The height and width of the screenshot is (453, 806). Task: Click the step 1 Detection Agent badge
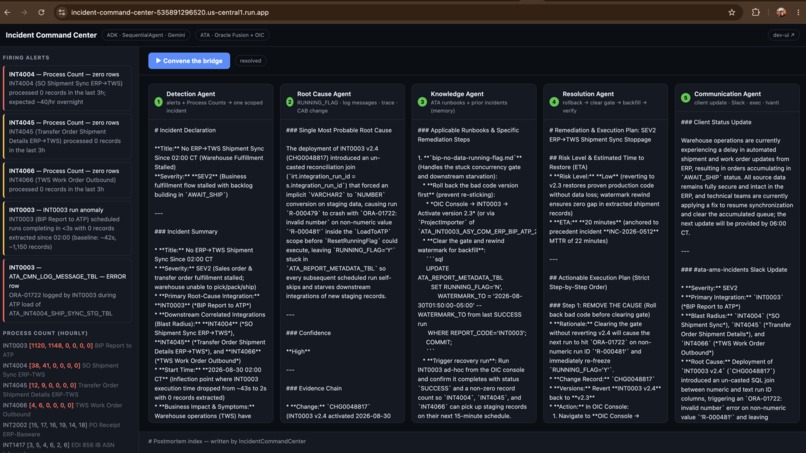point(158,102)
